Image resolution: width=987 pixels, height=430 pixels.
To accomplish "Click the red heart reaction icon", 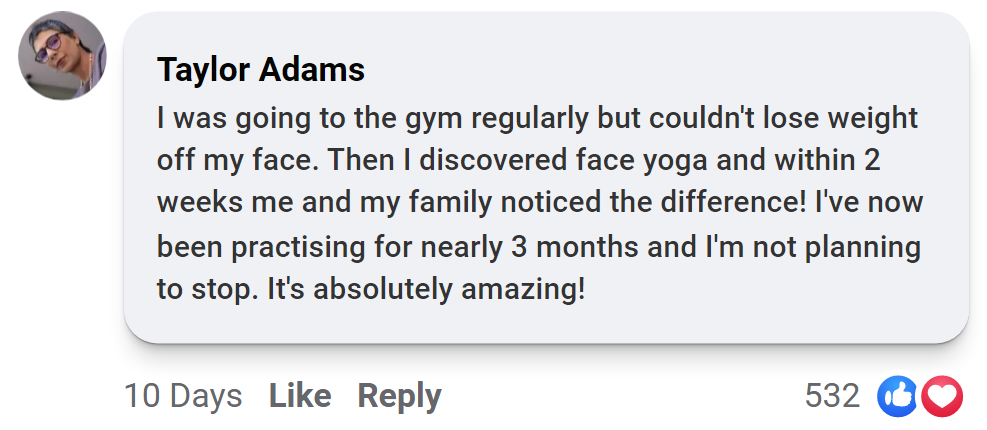I will tap(942, 397).
